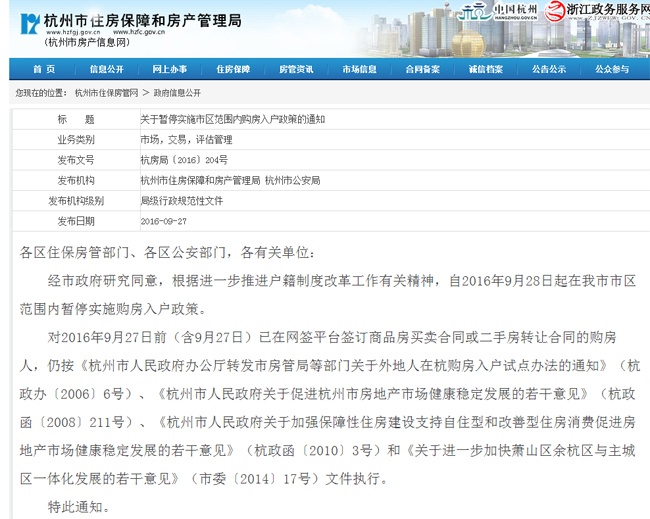Open 市场信息 in the navigation bar
This screenshot has height=519, width=650.
point(359,69)
